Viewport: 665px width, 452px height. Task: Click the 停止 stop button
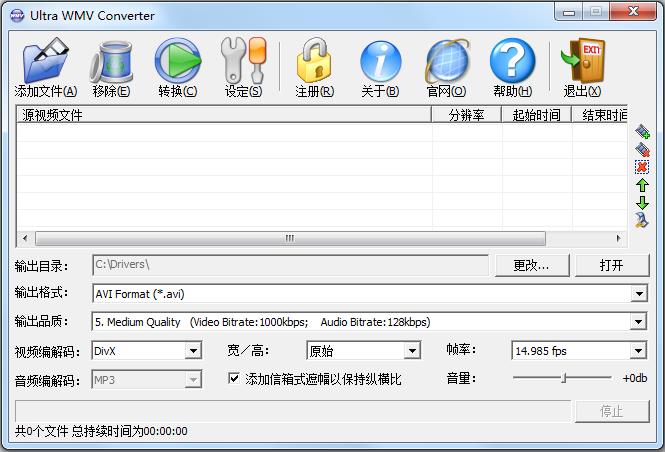(612, 411)
